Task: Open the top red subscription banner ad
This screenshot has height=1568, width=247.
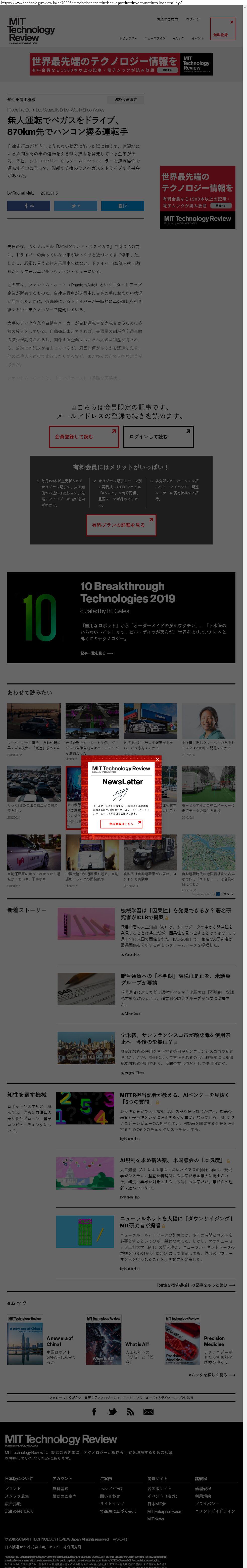Action: click(121, 64)
